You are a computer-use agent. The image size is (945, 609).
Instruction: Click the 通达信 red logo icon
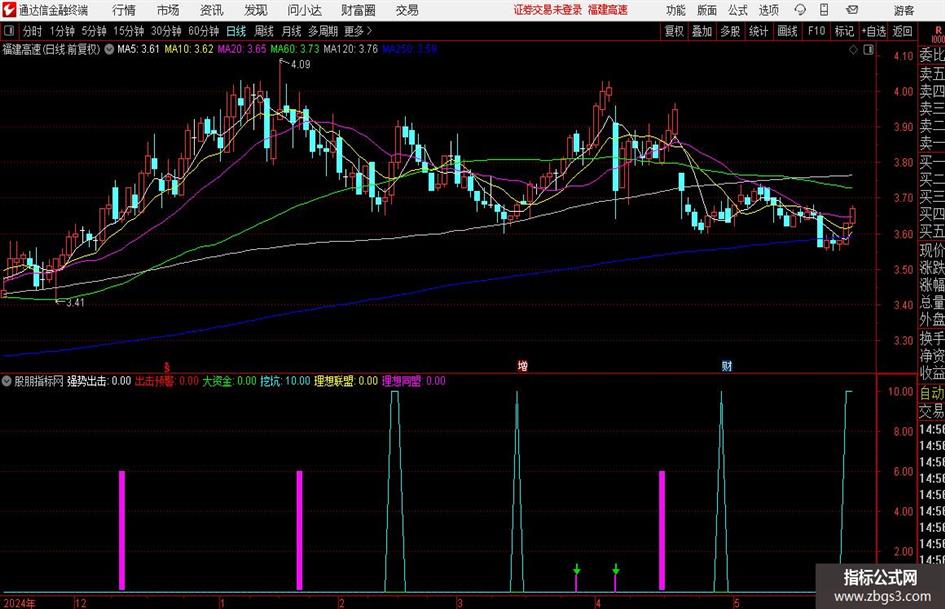pos(8,10)
